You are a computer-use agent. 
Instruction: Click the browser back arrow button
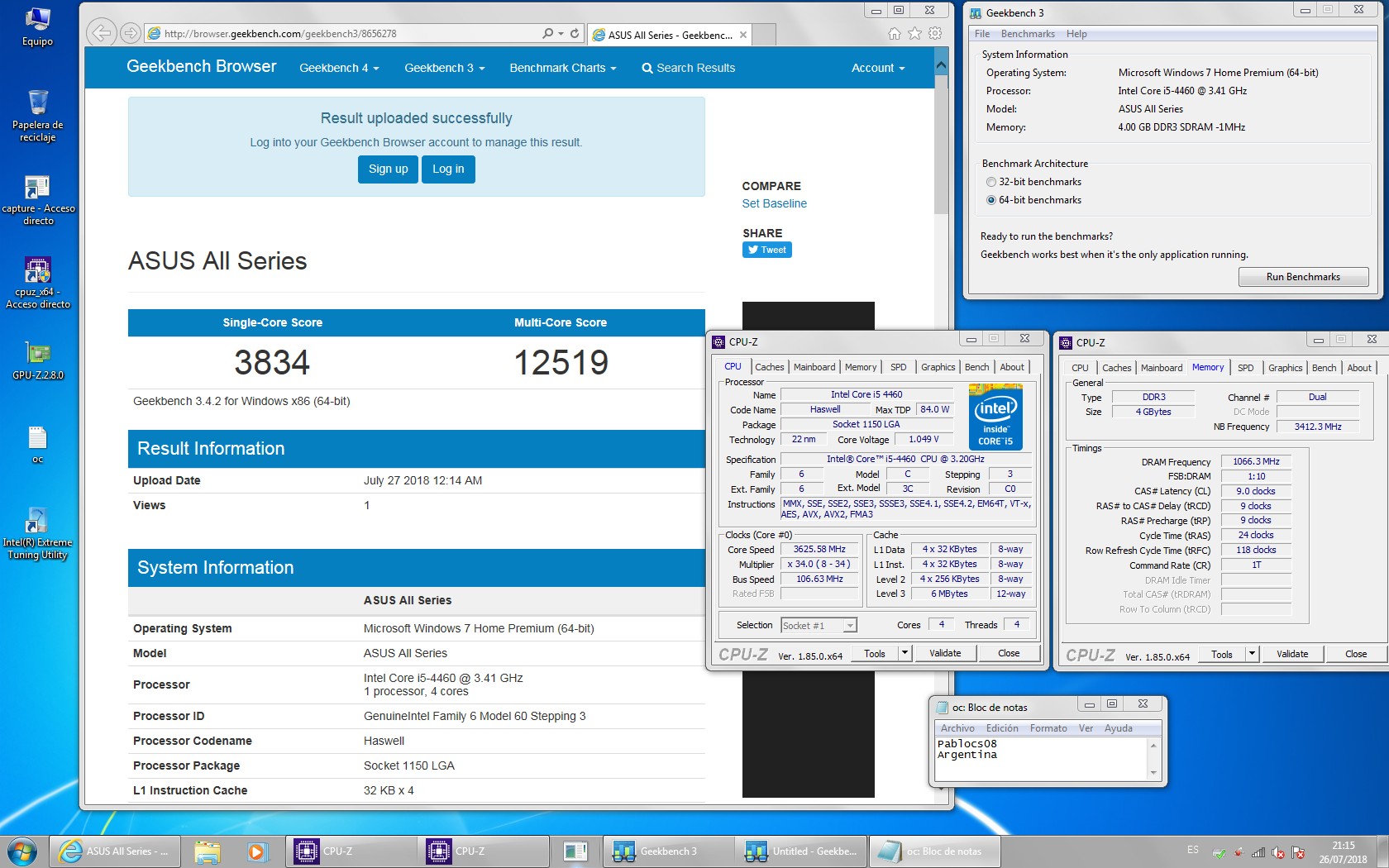click(101, 33)
